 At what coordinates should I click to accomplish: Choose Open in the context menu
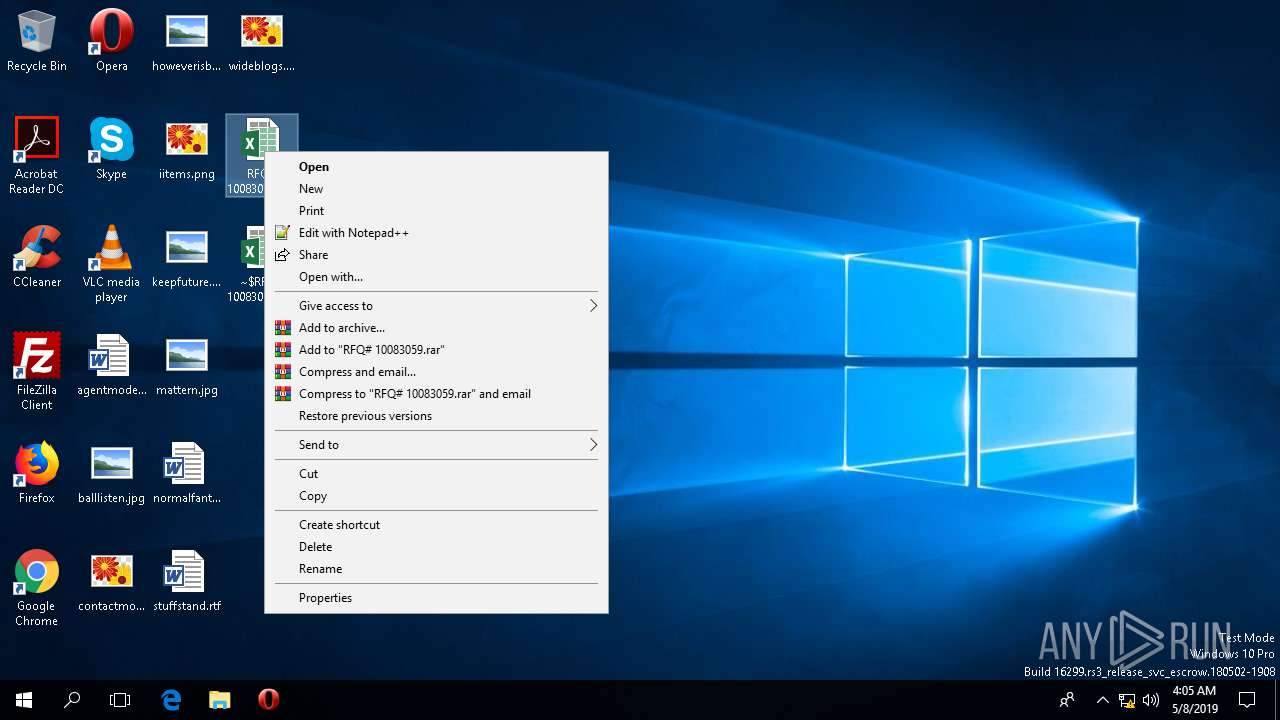point(436,167)
